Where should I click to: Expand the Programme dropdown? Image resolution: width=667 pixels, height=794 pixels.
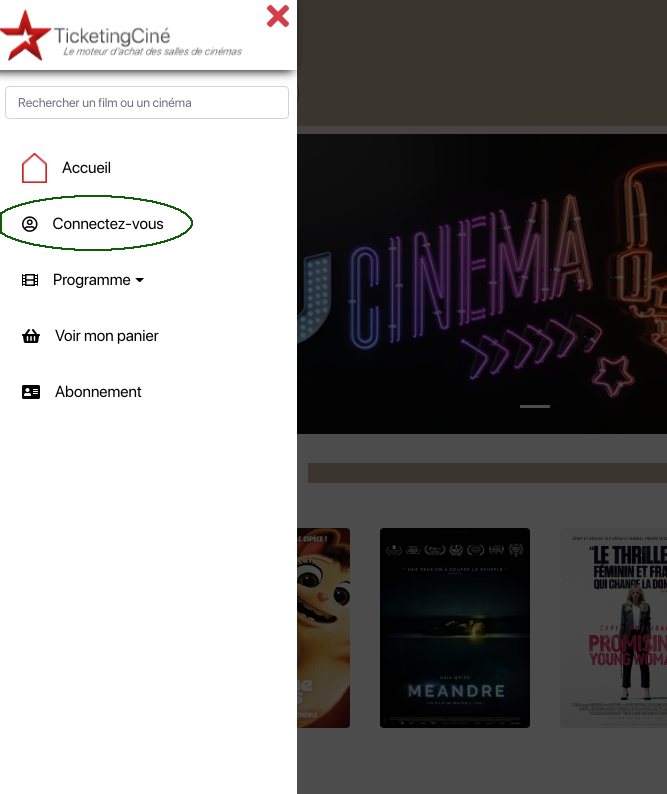[x=98, y=280]
